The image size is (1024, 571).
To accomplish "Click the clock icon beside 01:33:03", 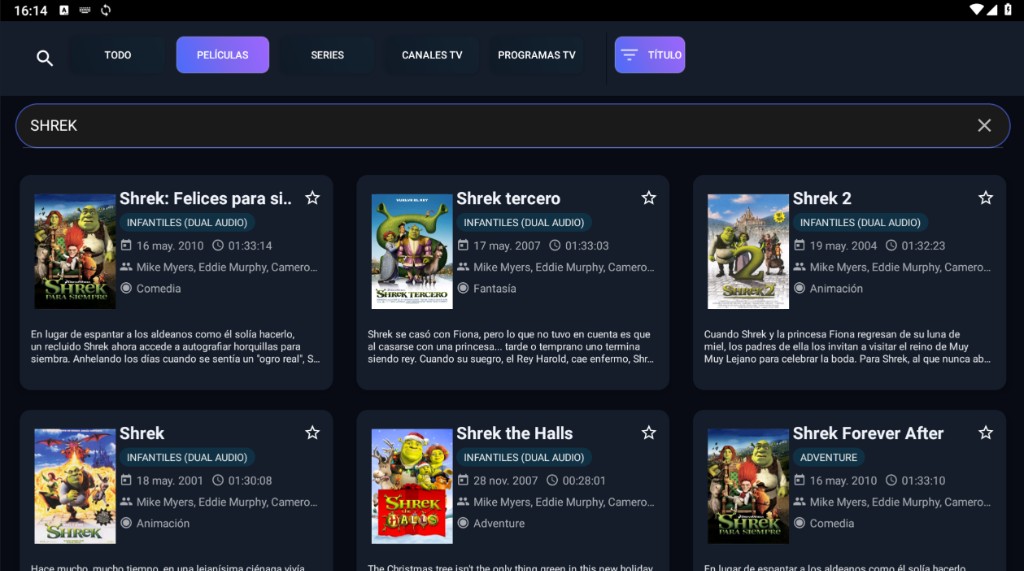I will pos(554,245).
